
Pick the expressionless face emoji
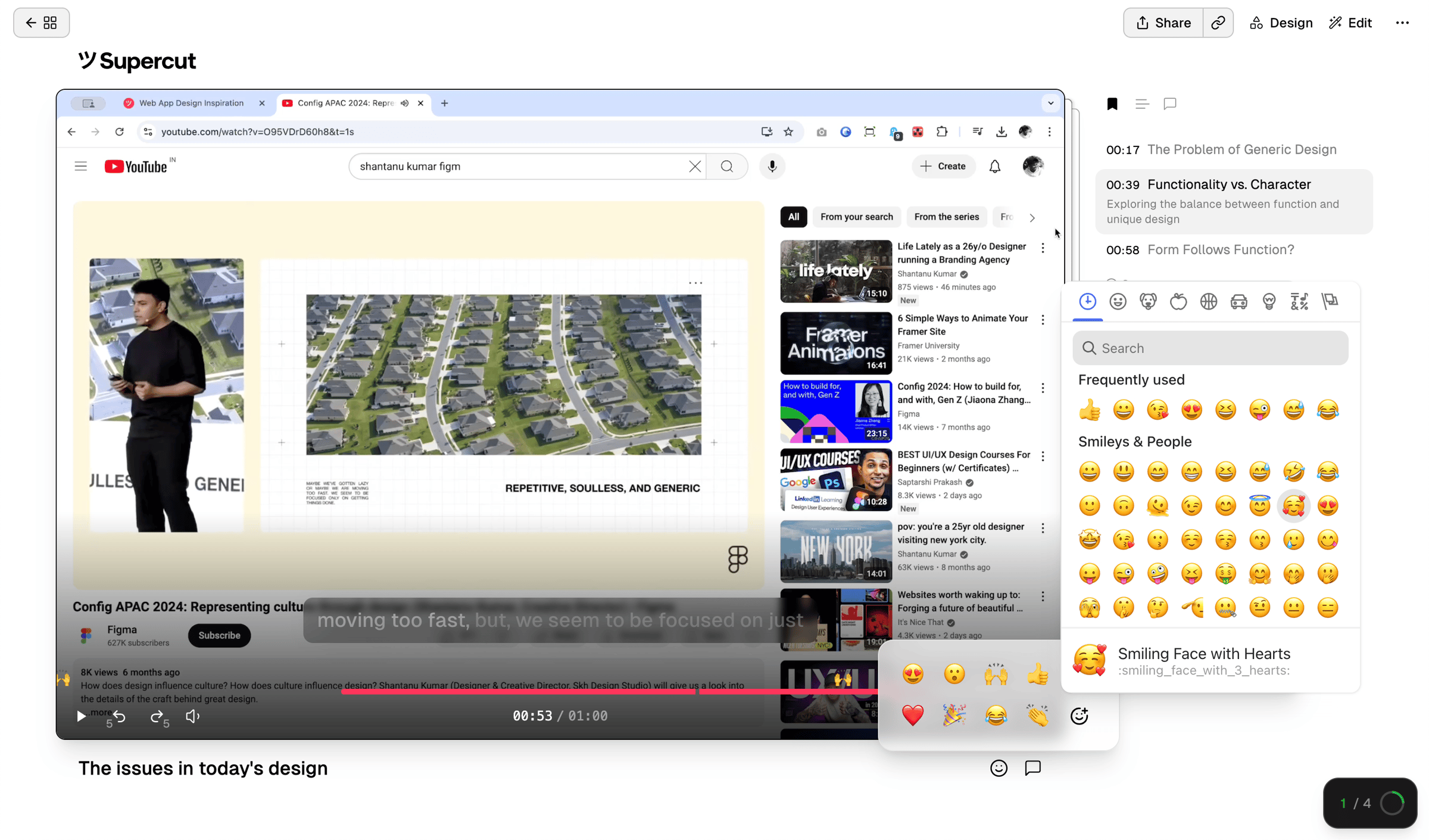point(1328,608)
